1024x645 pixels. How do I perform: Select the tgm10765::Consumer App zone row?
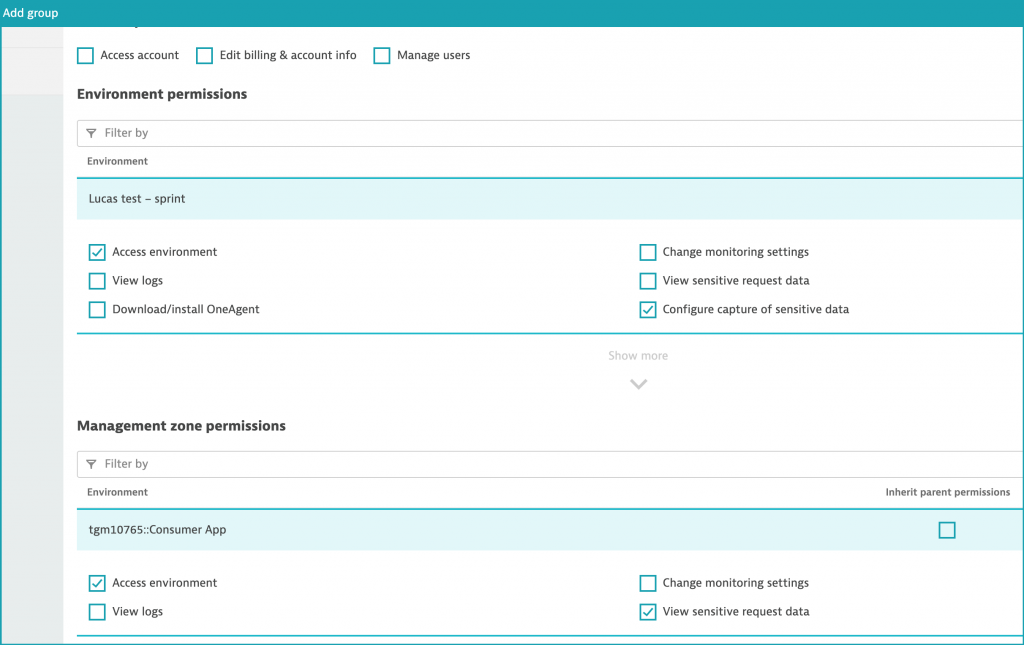coord(550,529)
